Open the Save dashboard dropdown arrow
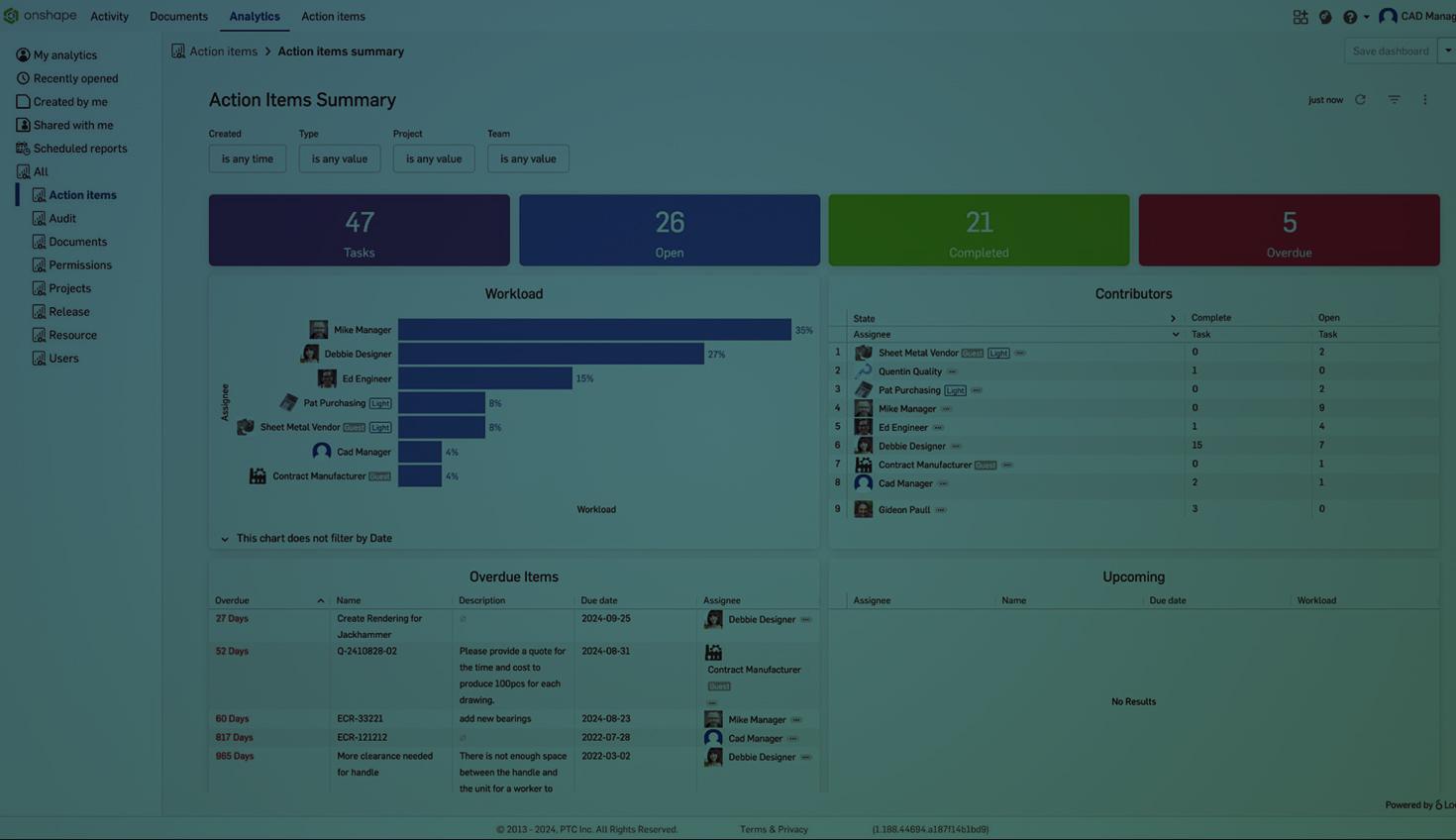The height and width of the screenshot is (840, 1456). point(1447,51)
